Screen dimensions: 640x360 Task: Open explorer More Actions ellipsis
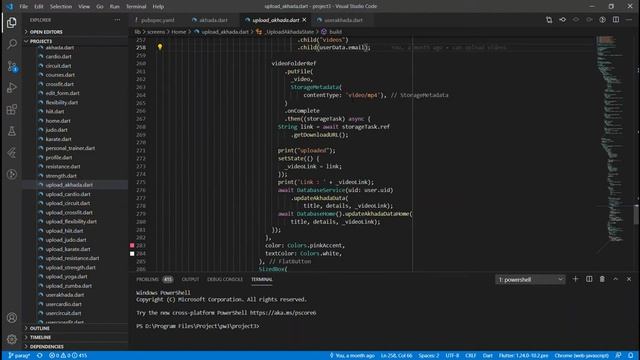[x=117, y=20]
